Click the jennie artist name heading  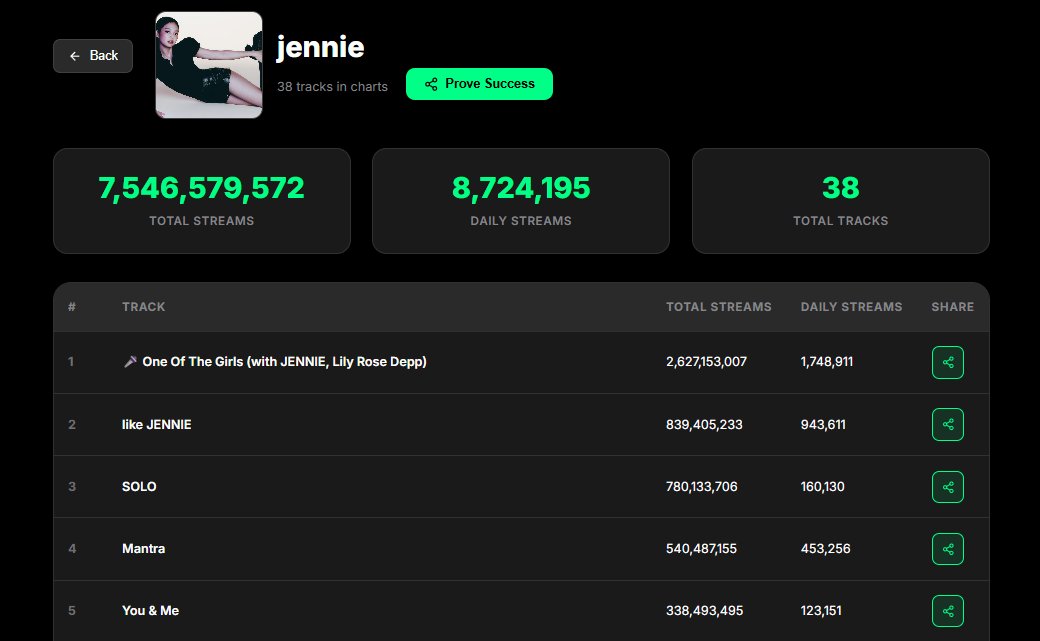tap(320, 47)
